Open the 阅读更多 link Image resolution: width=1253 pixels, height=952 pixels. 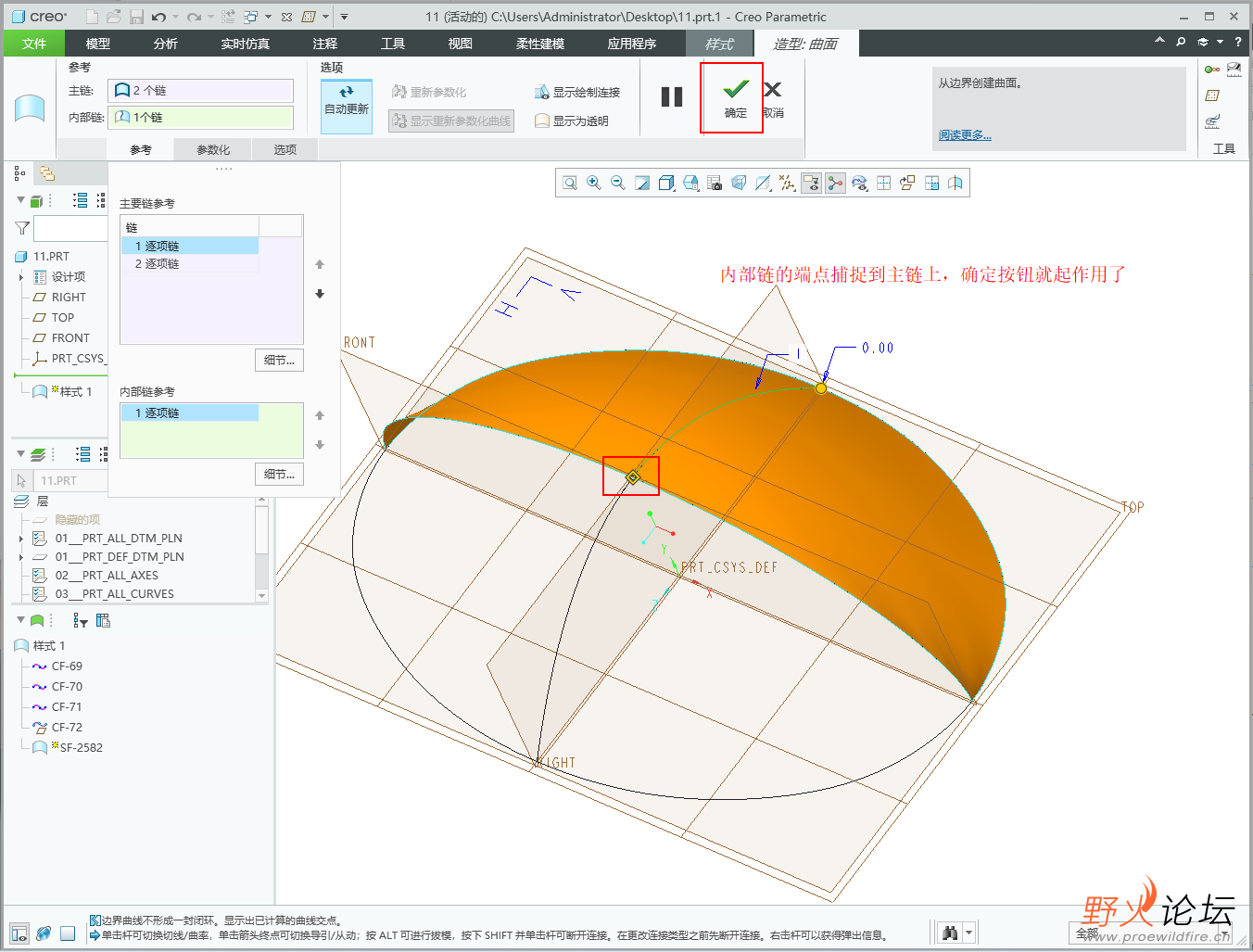[x=965, y=135]
